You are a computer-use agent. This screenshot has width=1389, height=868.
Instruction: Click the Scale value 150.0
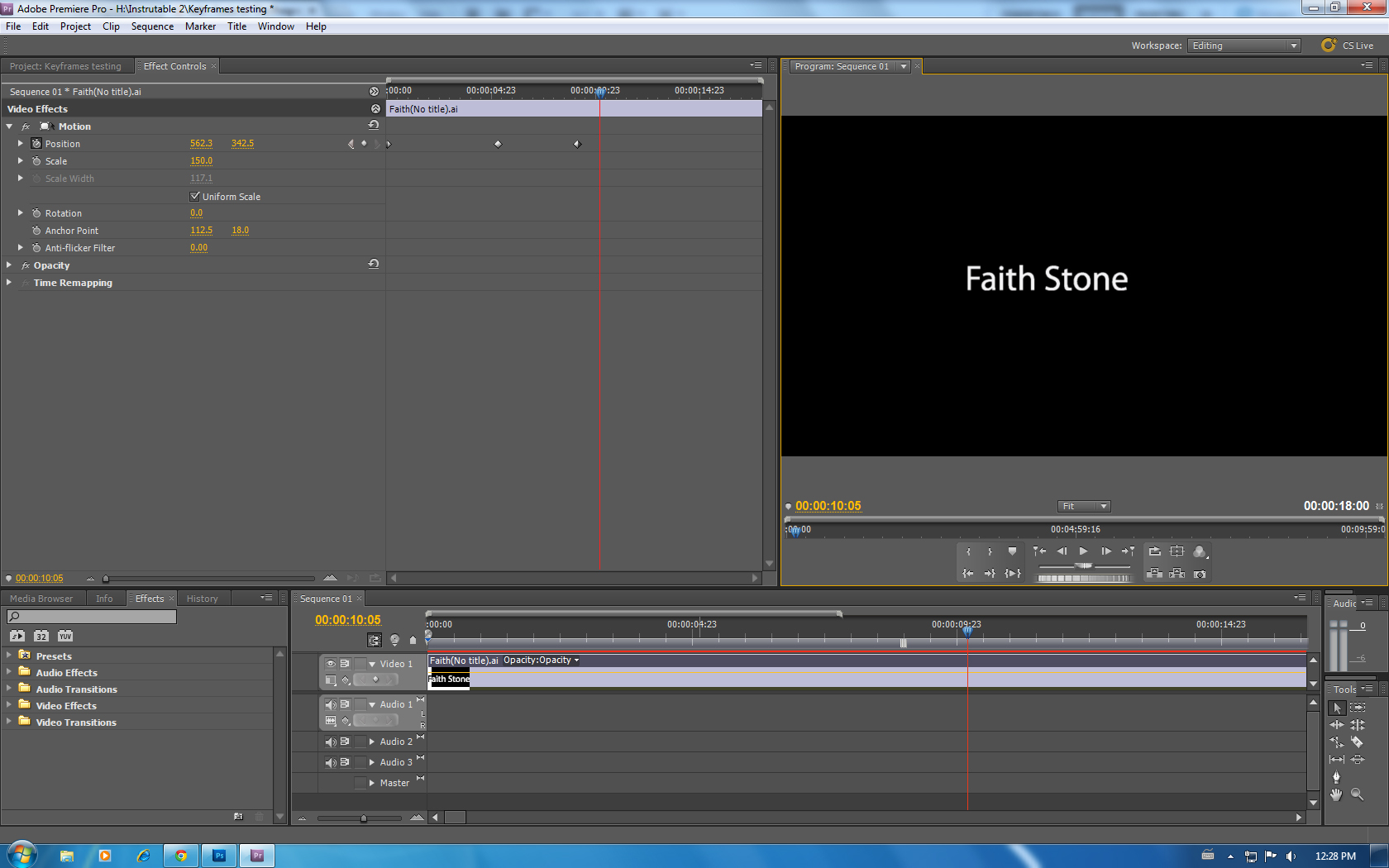pos(201,161)
